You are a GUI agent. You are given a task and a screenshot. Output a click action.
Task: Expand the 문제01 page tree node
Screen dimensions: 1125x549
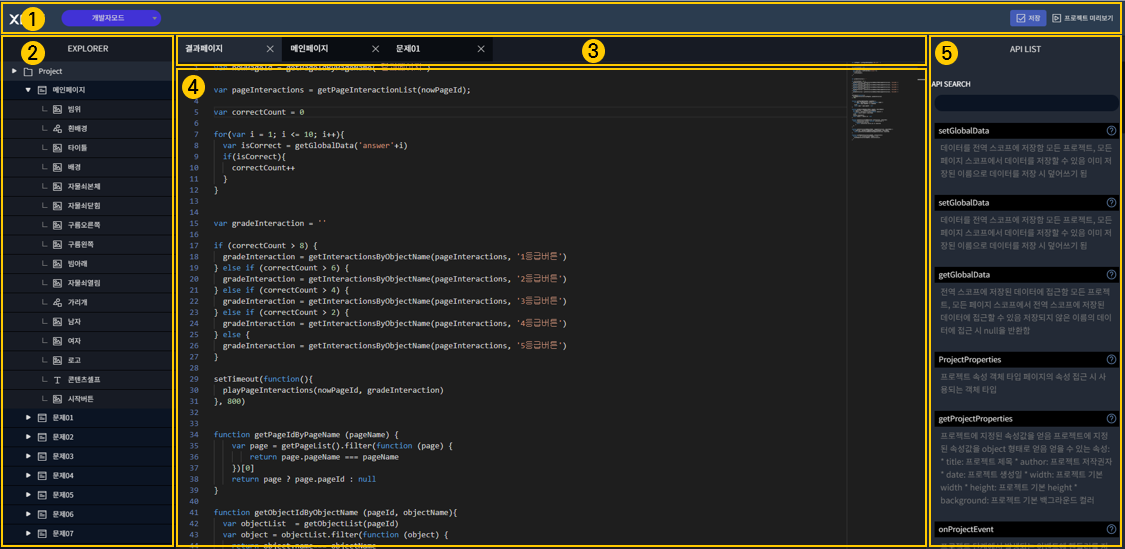pyautogui.click(x=28, y=417)
